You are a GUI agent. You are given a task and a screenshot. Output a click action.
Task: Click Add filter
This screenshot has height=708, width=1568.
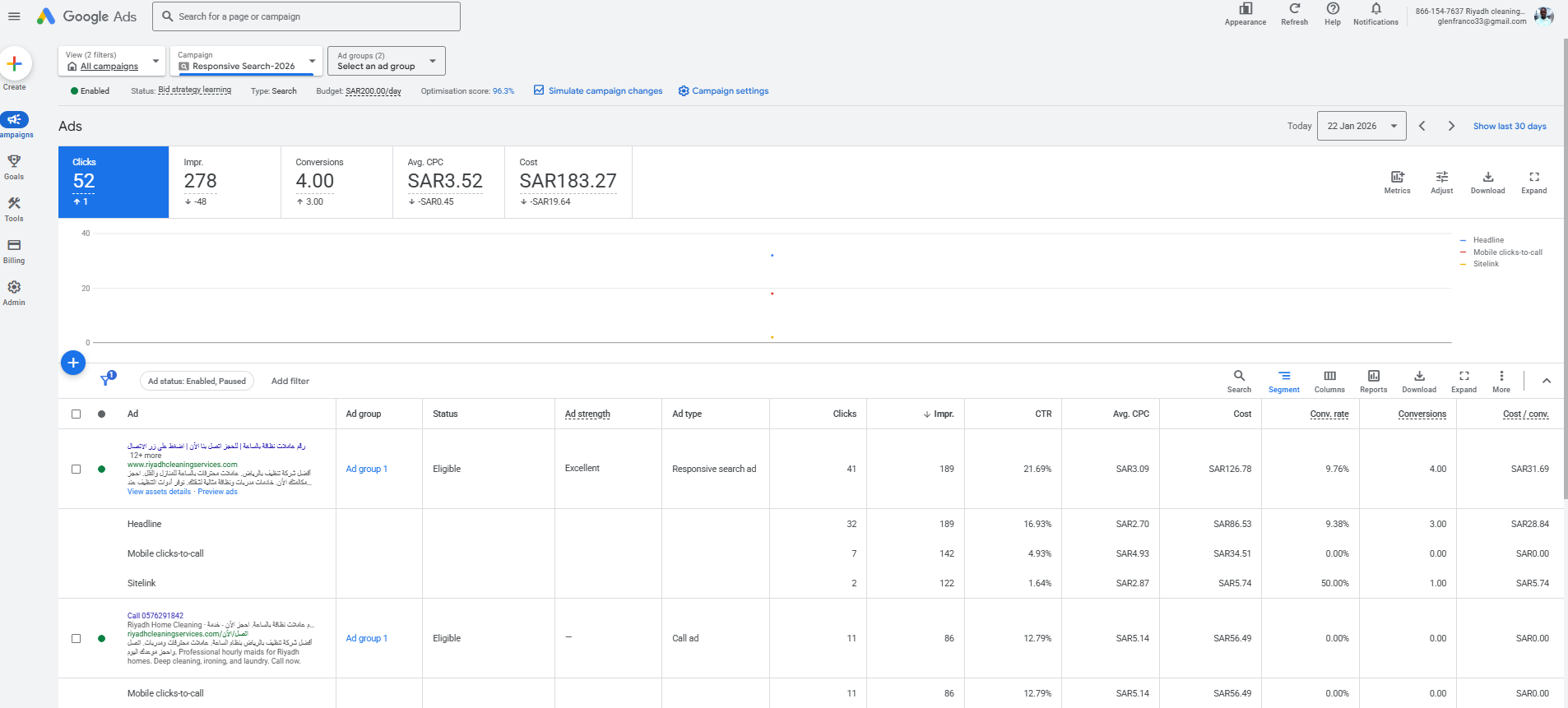290,382
